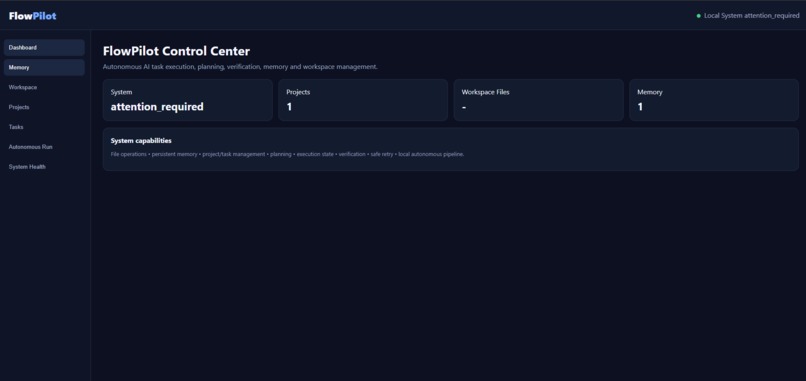
Task: View System Health in sidebar
Action: click(44, 167)
